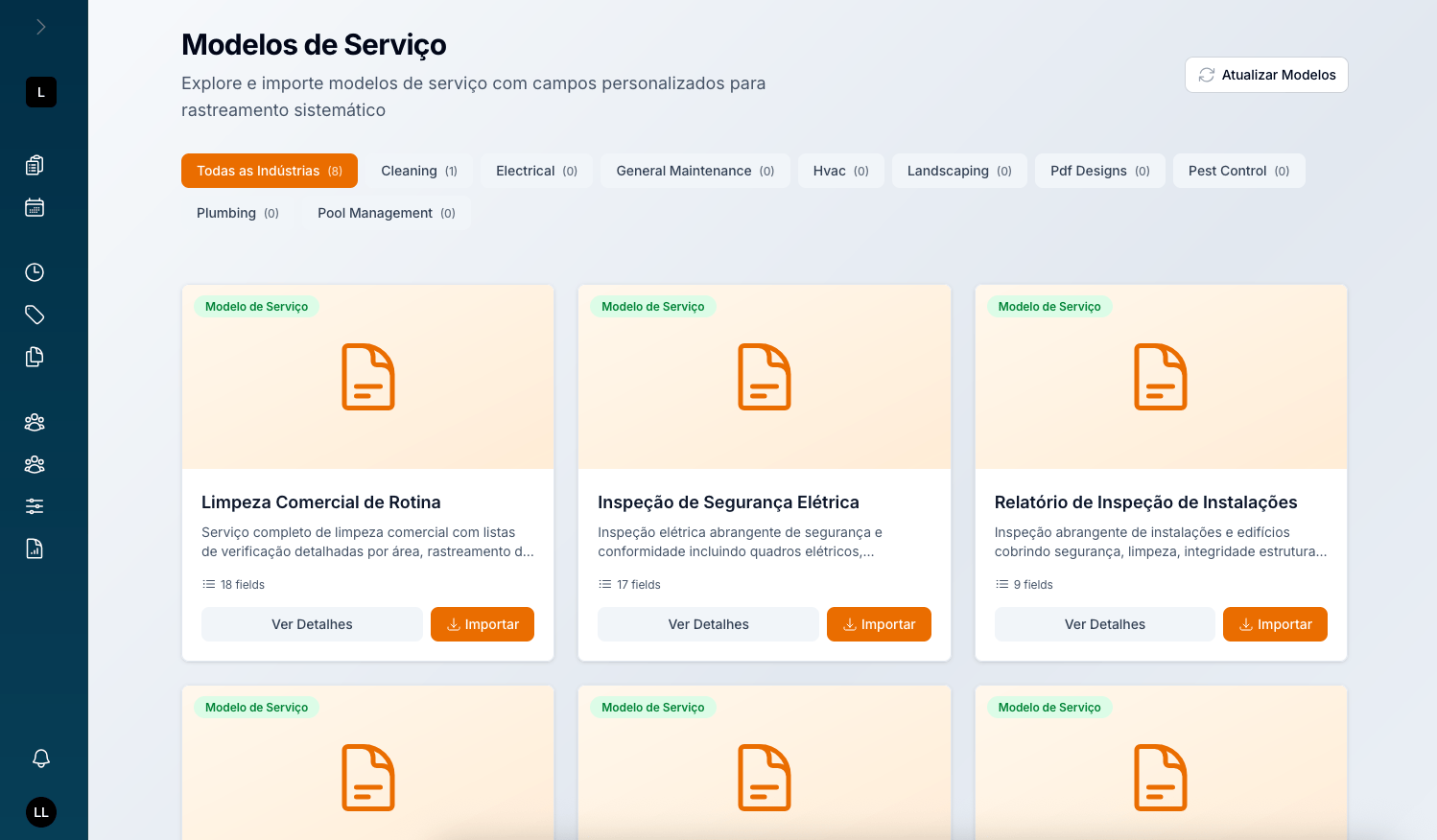
Task: Select the tag icon in sidebar
Action: pos(35,315)
